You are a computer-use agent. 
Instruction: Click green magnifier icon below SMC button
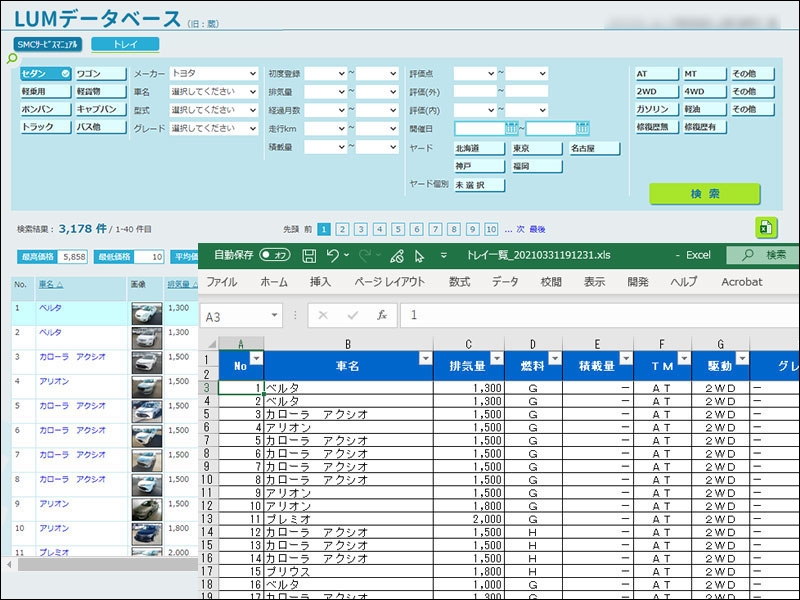tap(12, 58)
